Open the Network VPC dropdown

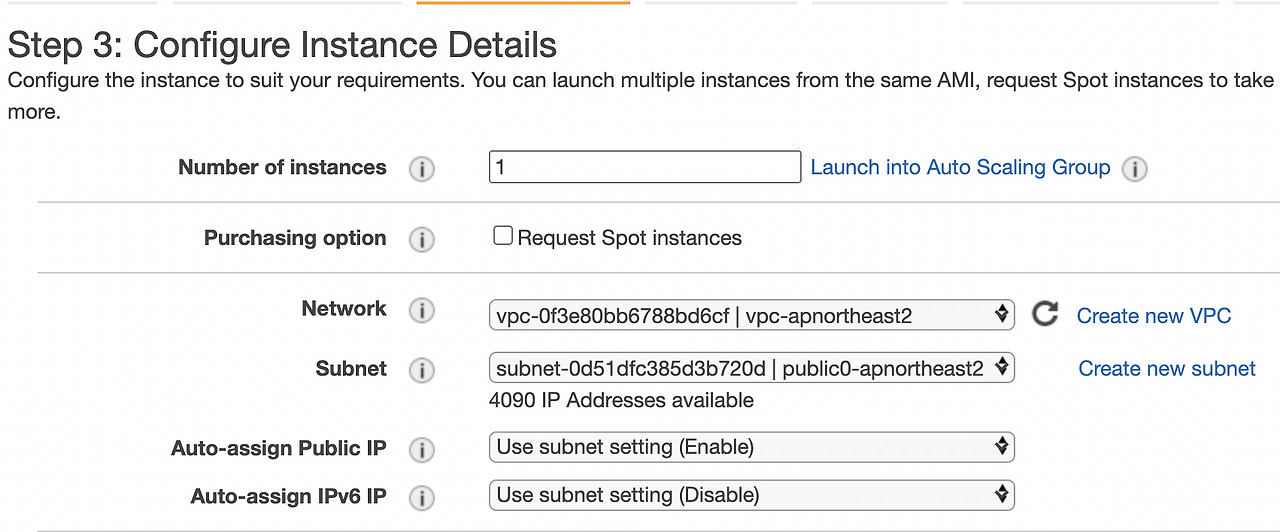[x=752, y=315]
